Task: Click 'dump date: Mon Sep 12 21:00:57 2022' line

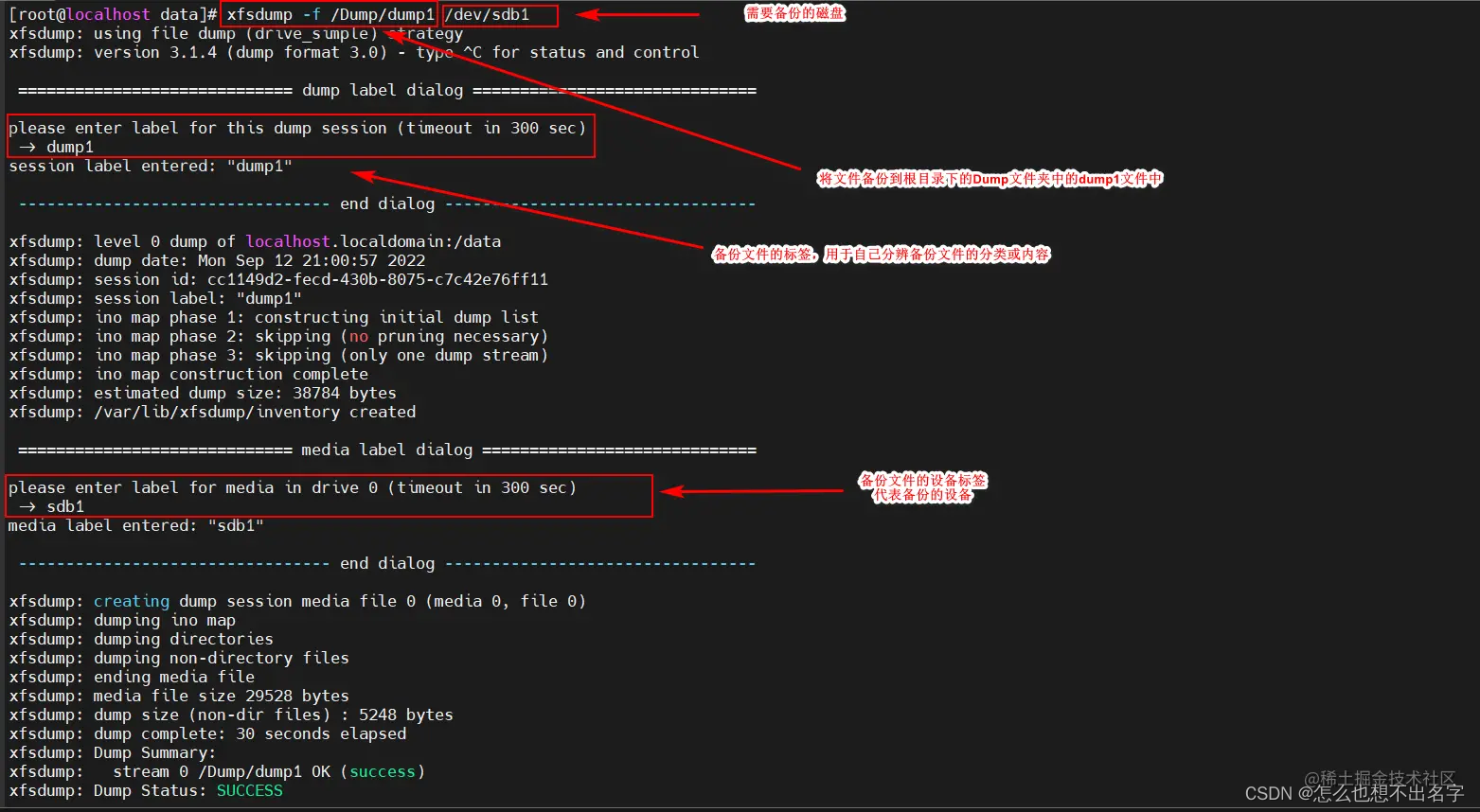Action: (217, 260)
